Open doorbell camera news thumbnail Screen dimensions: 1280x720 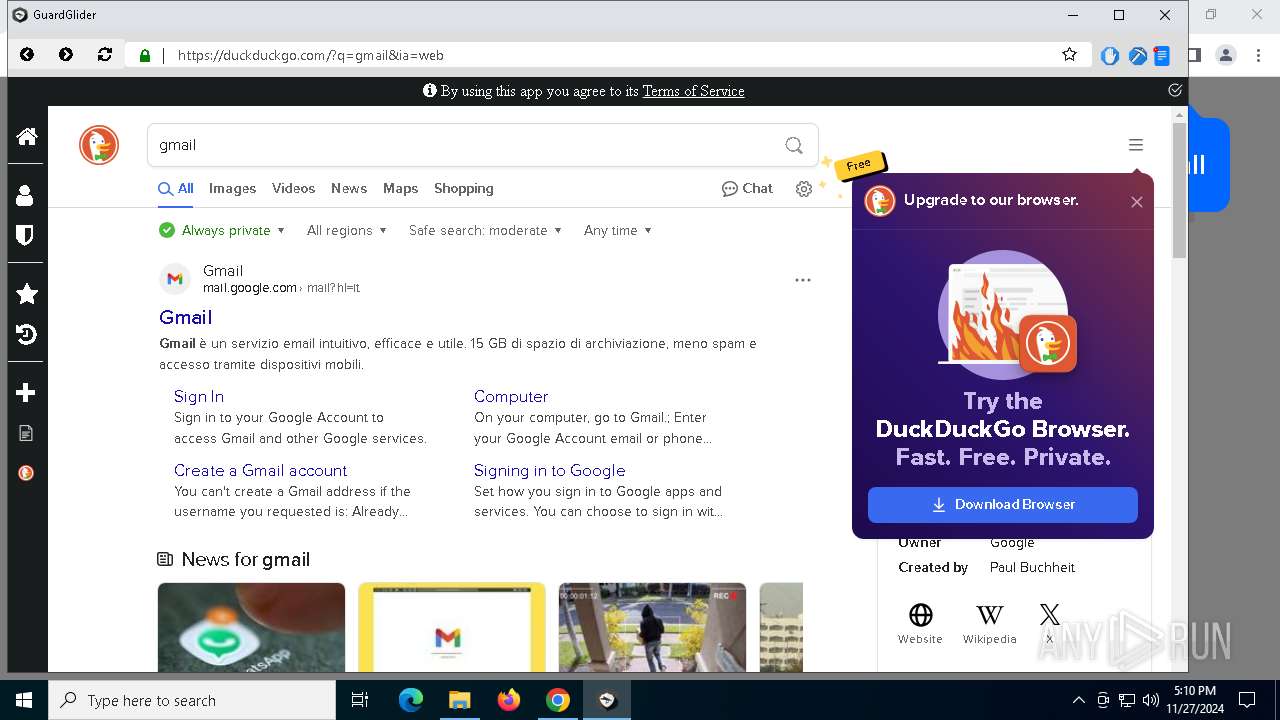click(652, 627)
